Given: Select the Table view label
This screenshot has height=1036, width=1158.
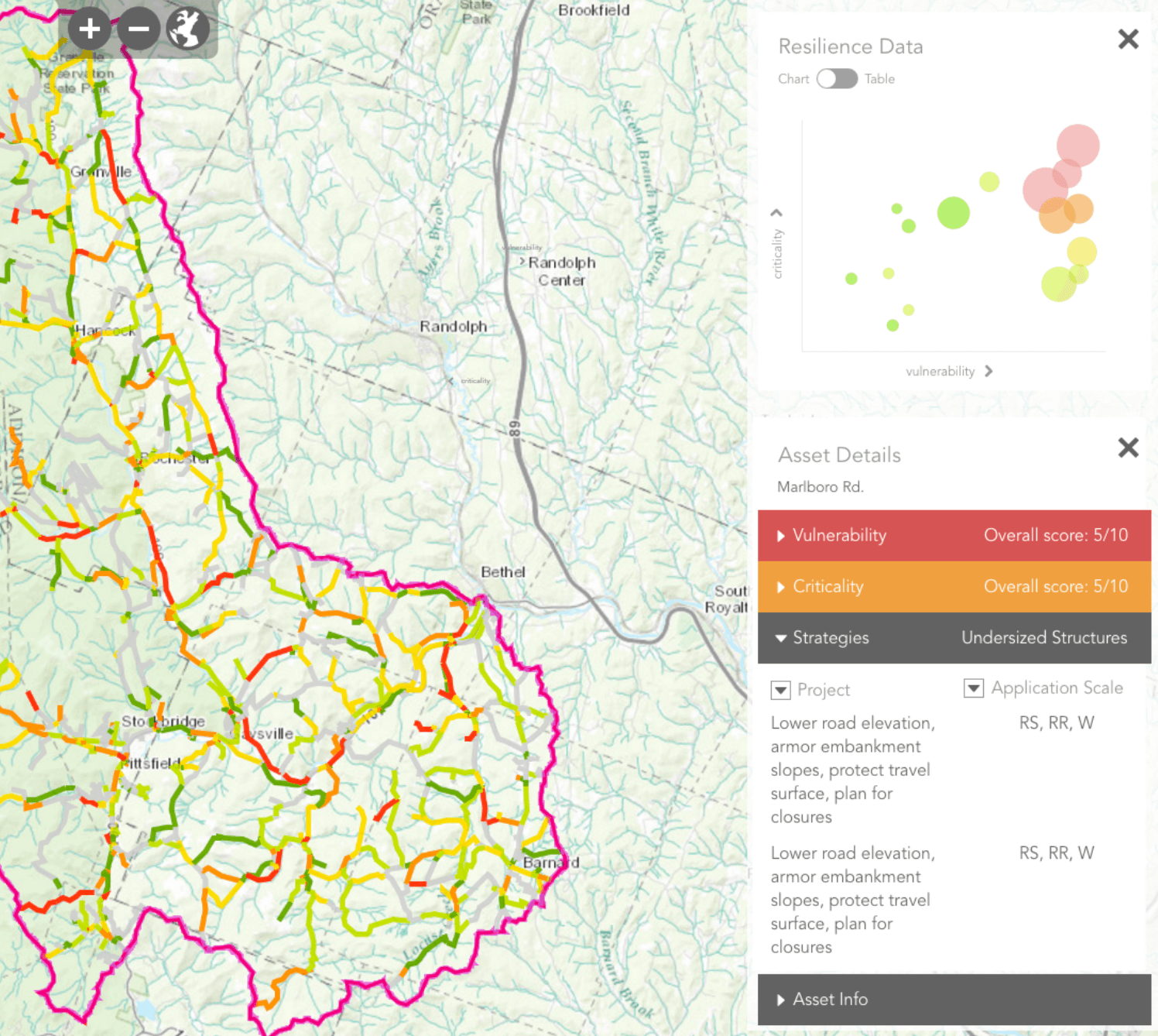Looking at the screenshot, I should [879, 79].
